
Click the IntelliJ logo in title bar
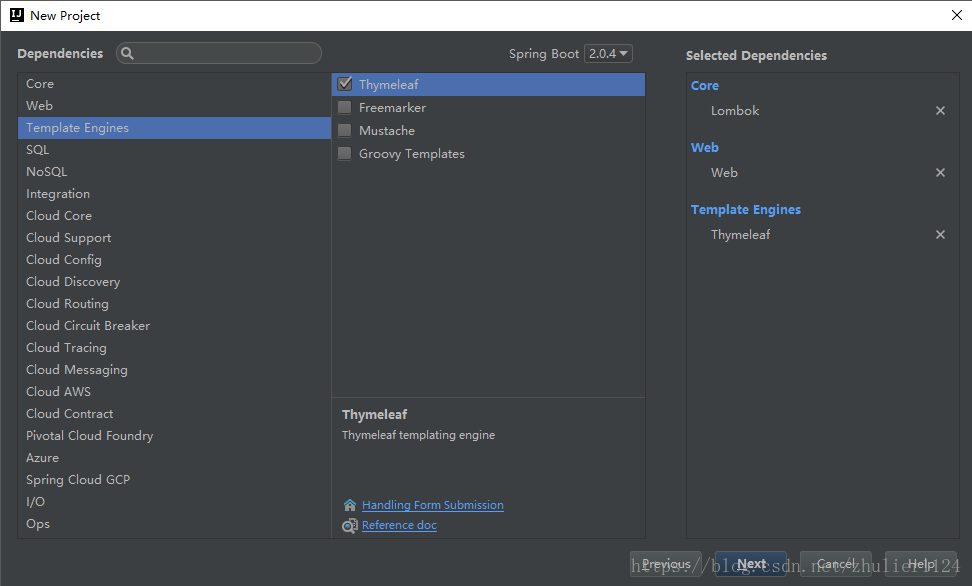pos(17,15)
